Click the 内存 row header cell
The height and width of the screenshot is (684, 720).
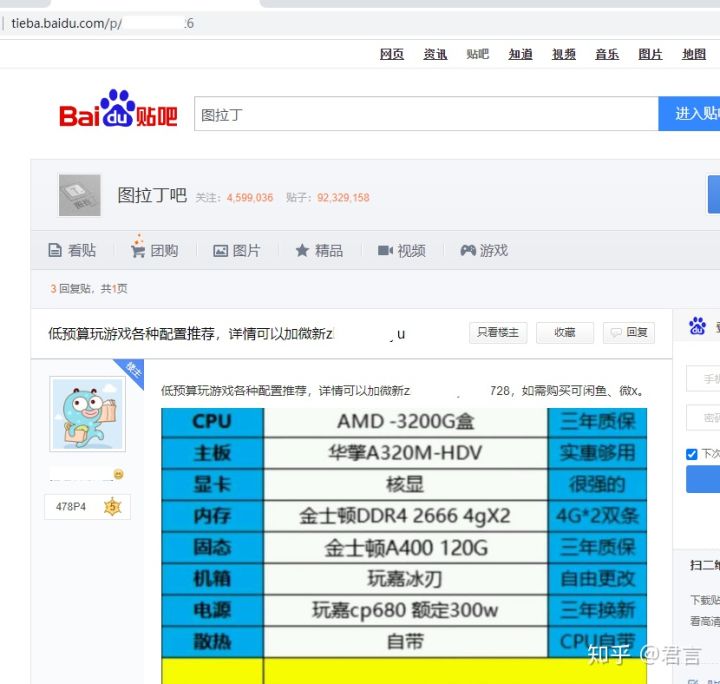pos(213,516)
